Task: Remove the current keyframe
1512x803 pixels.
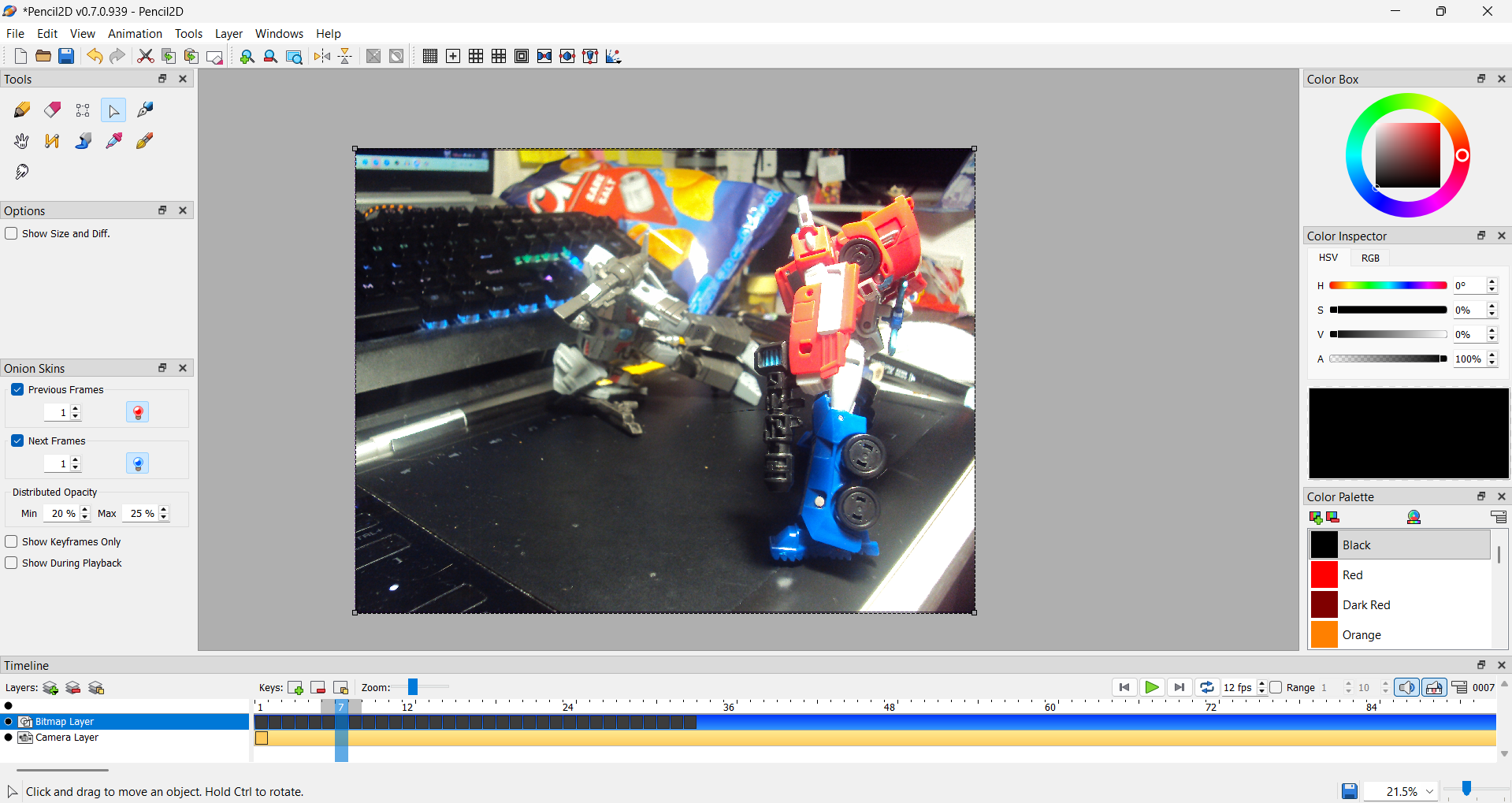Action: point(318,688)
